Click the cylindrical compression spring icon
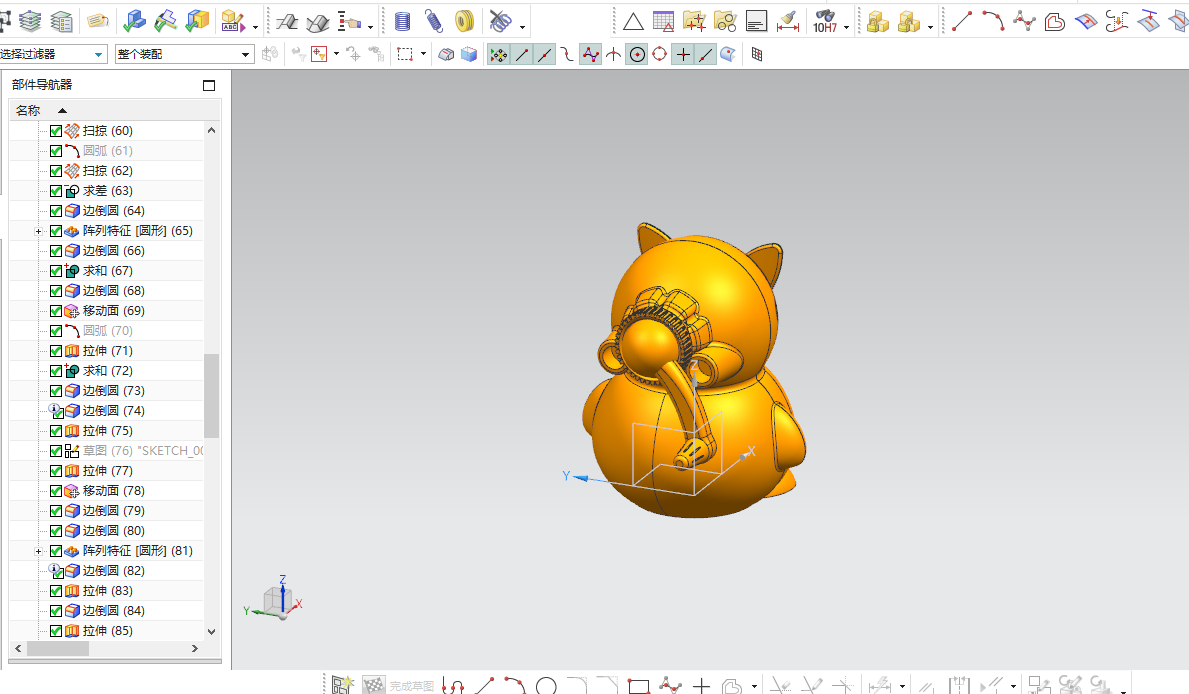This screenshot has width=1189, height=694. pos(403,21)
